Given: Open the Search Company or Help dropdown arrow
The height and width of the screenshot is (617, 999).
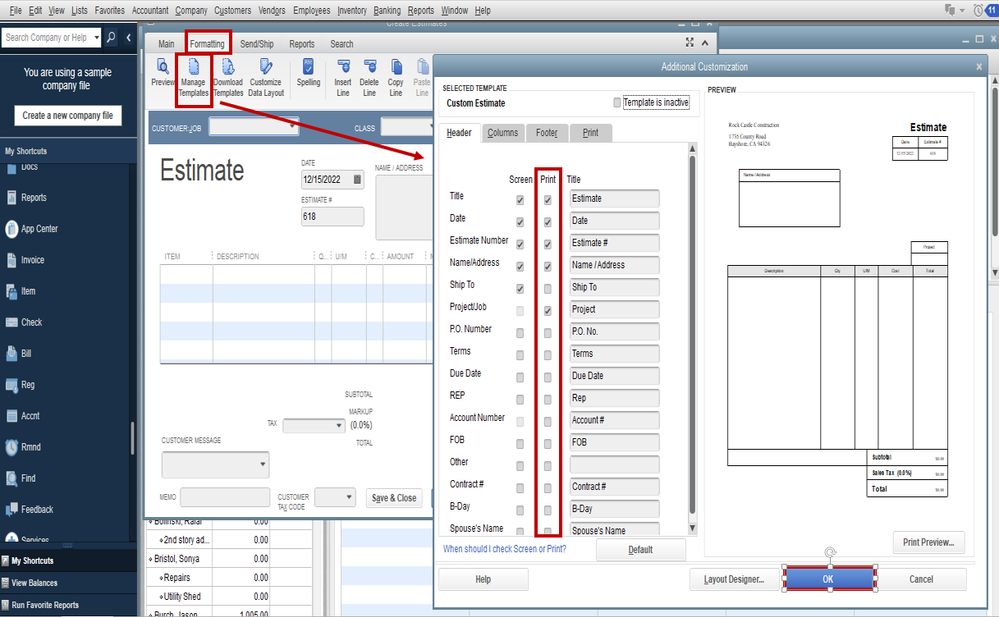Looking at the screenshot, I should pyautogui.click(x=96, y=38).
